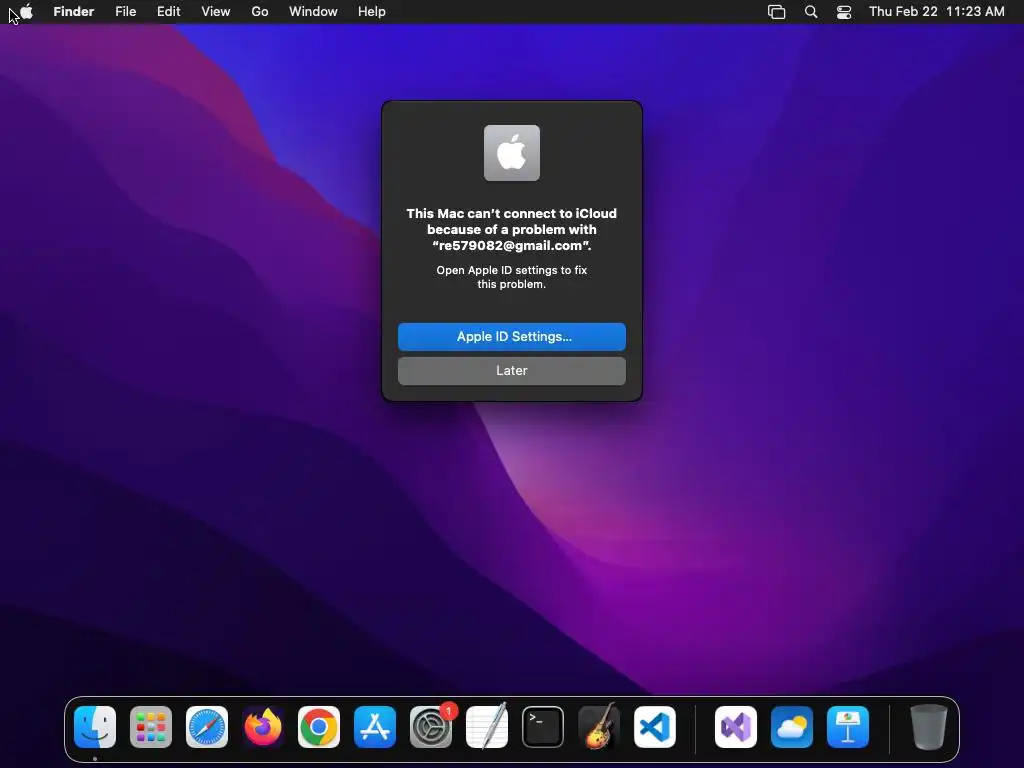The width and height of the screenshot is (1024, 768).
Task: Open the Go menu
Action: (260, 12)
